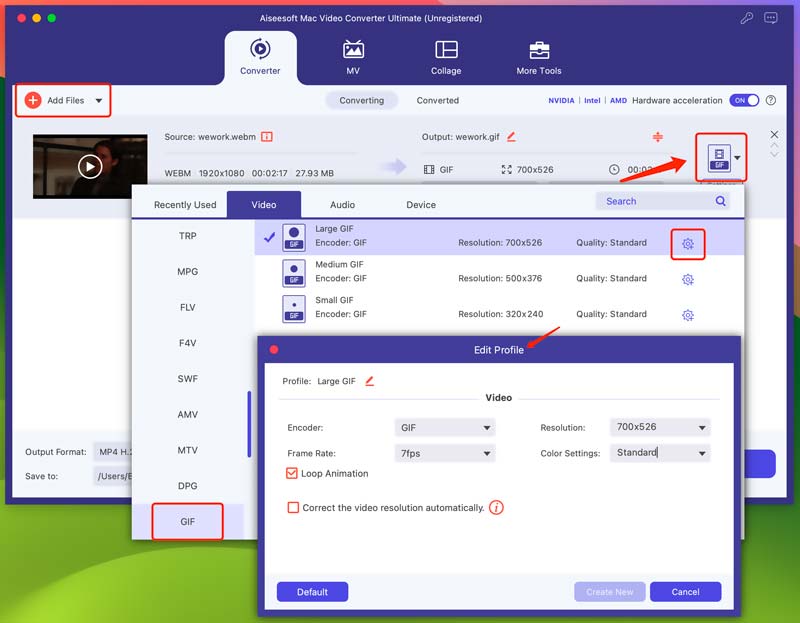The height and width of the screenshot is (623, 800).
Task: Open the Collage tool
Action: coord(446,50)
